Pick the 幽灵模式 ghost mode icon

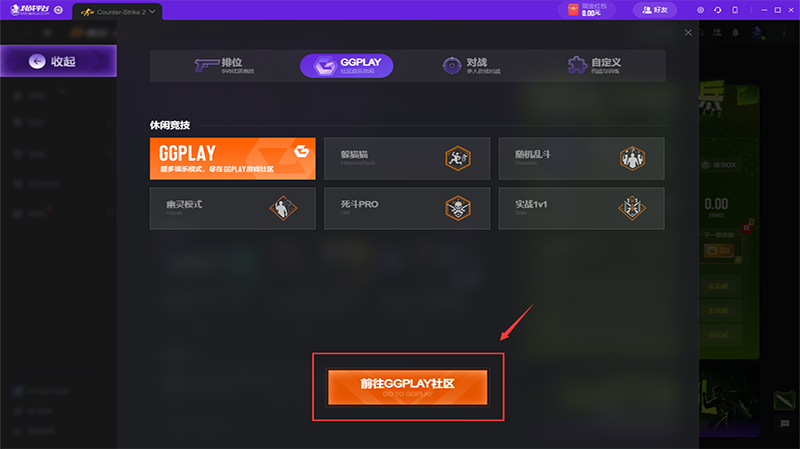pos(283,208)
